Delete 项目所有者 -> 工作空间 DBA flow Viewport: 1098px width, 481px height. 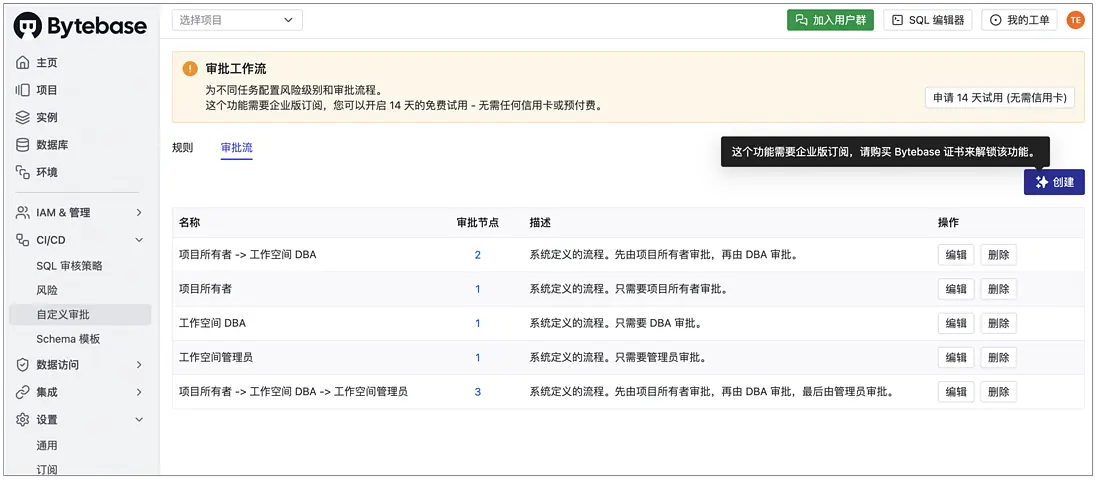coord(999,255)
